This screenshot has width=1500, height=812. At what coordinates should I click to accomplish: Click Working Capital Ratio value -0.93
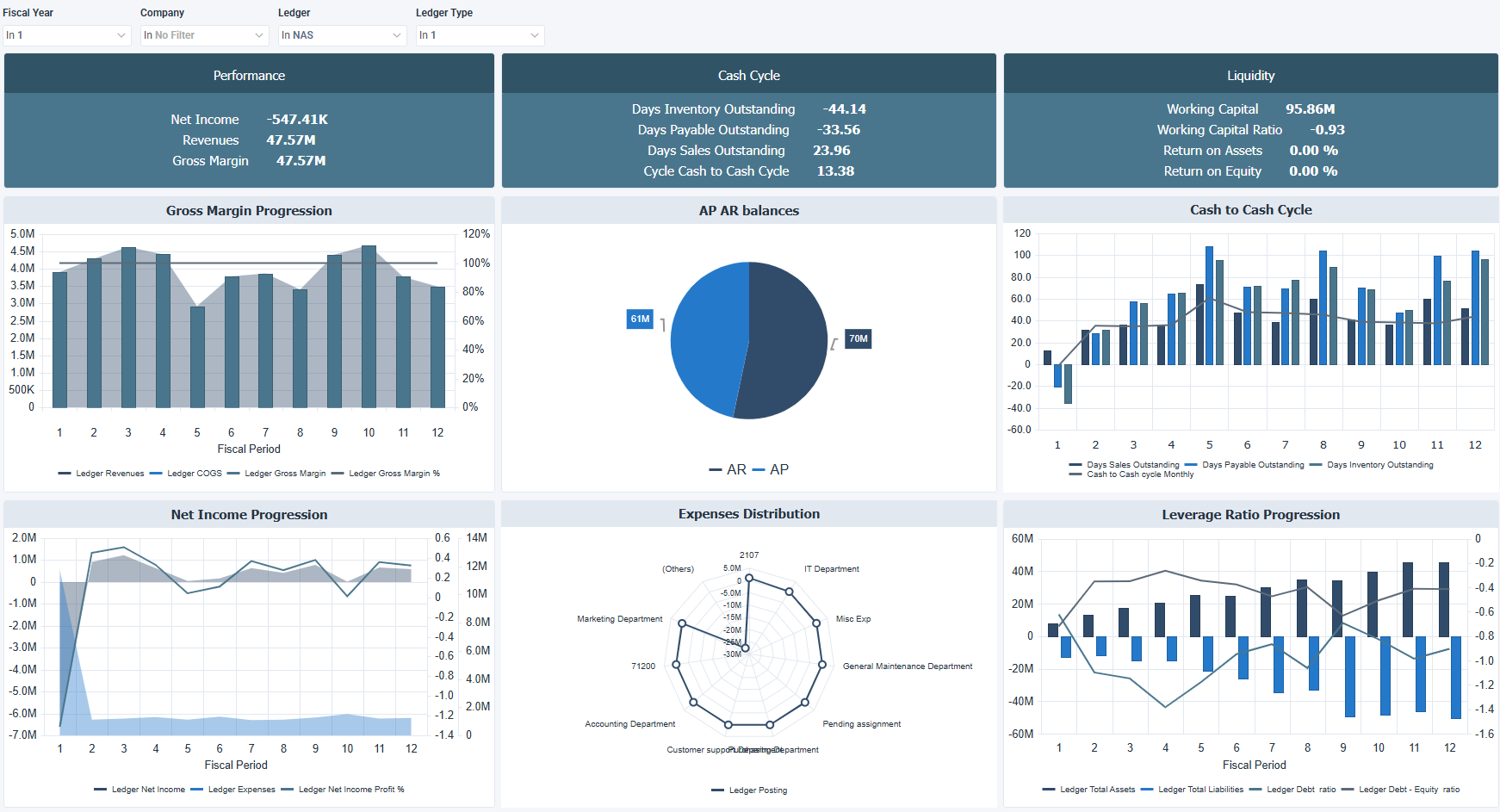click(x=1328, y=130)
